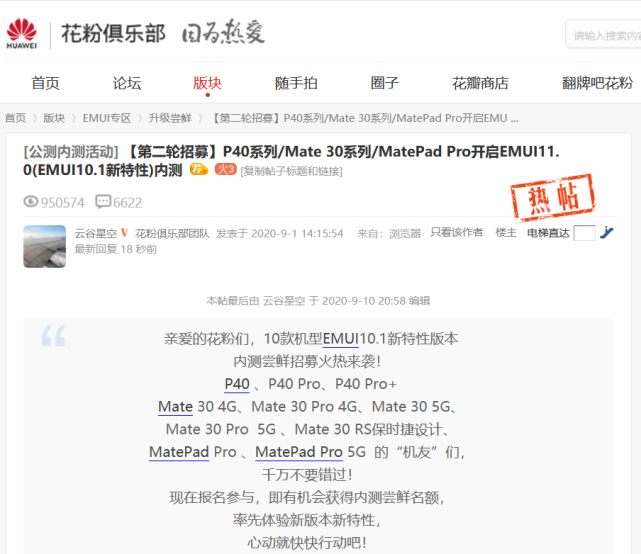Image resolution: width=641 pixels, height=554 pixels.
Task: Open author avatar thumbnail
Action: [x=45, y=247]
